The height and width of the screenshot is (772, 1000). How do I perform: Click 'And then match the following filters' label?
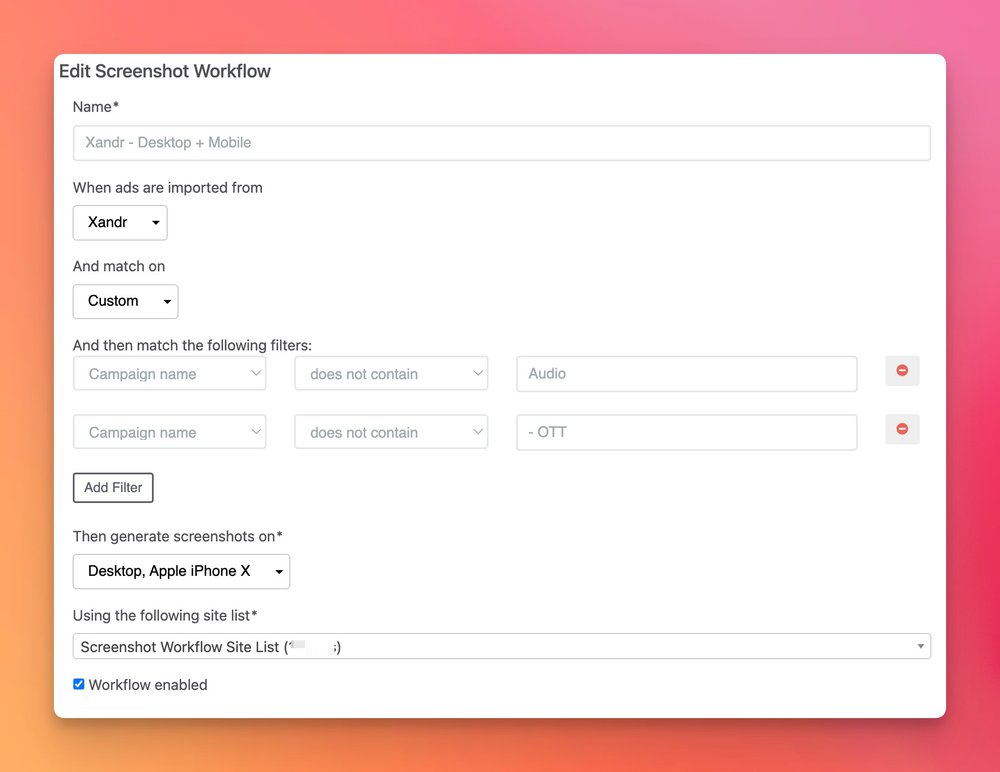pos(192,345)
